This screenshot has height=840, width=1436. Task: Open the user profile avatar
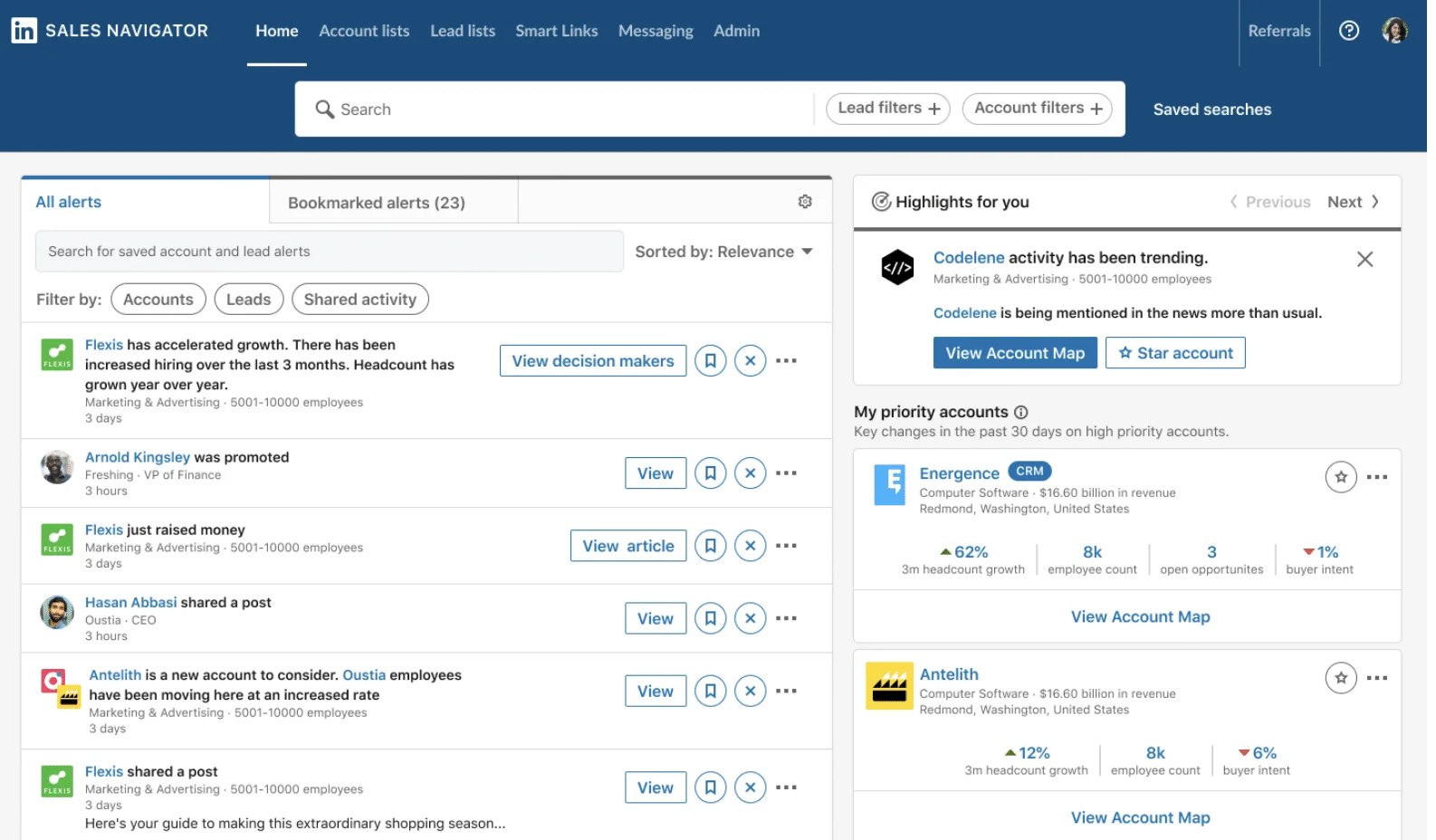coord(1394,31)
